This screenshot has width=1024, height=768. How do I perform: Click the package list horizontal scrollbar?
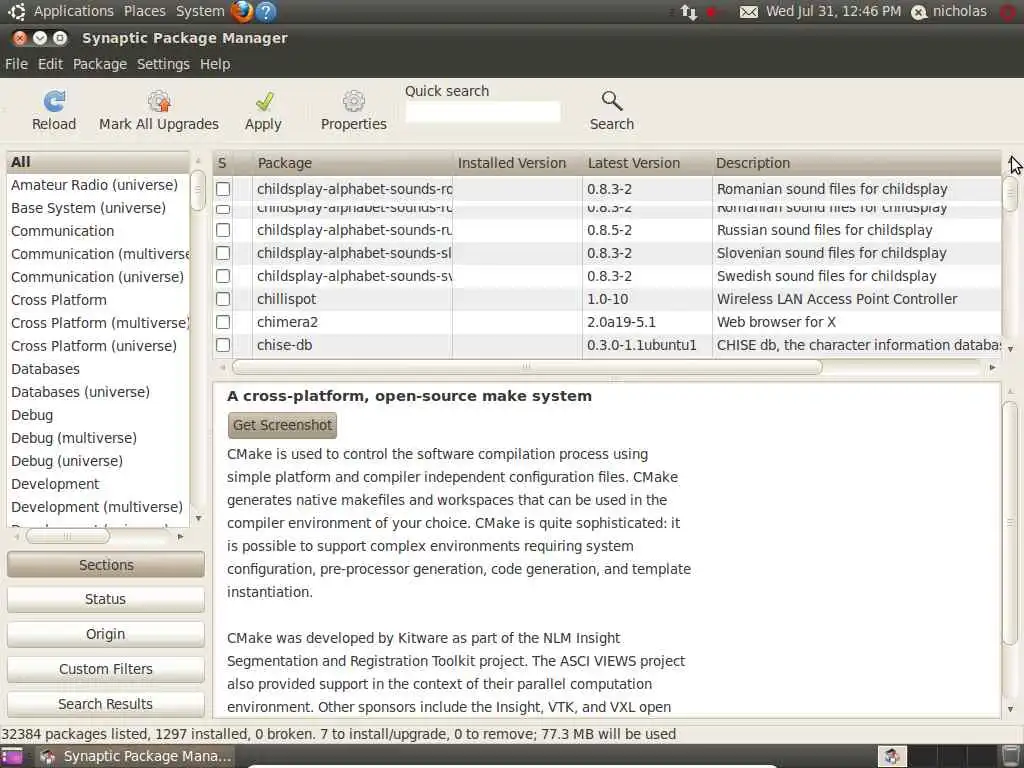pos(527,368)
